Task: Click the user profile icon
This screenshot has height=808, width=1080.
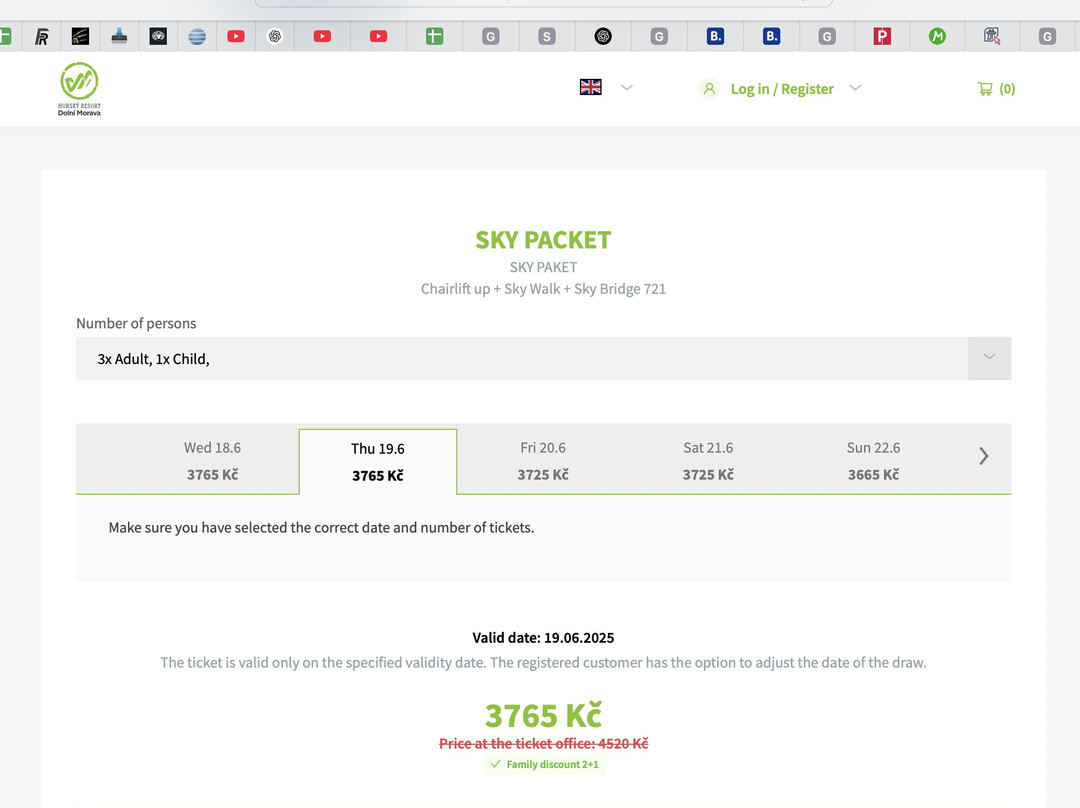Action: tap(709, 89)
